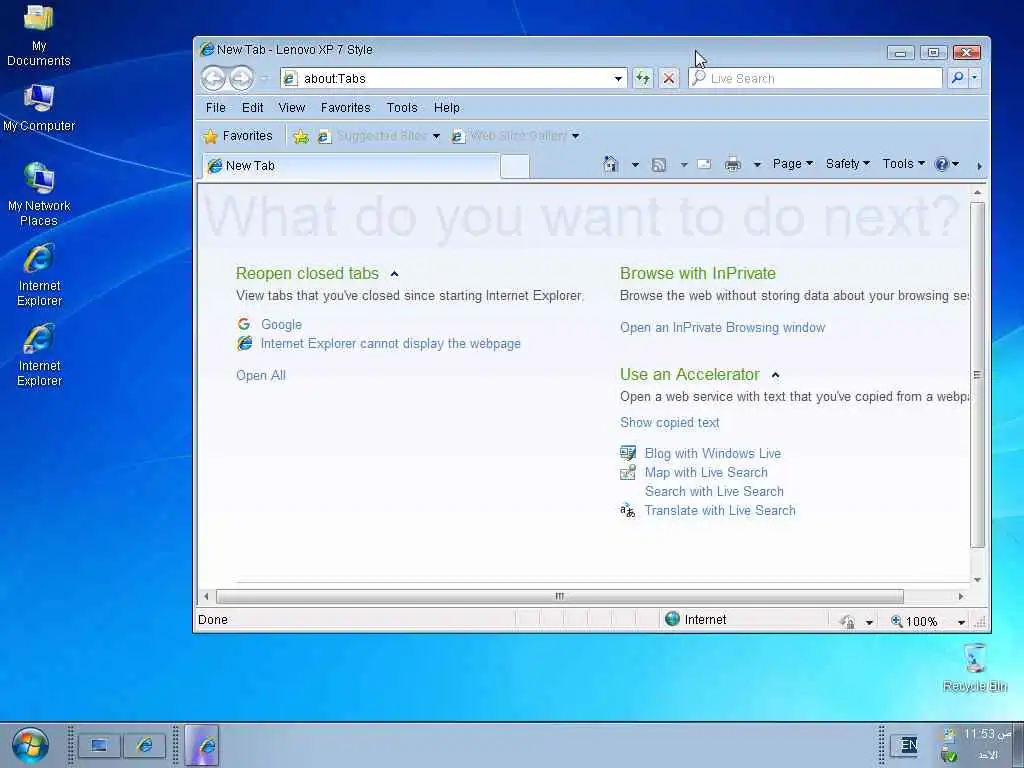Open the Help menu
This screenshot has width=1024, height=768.
click(447, 107)
